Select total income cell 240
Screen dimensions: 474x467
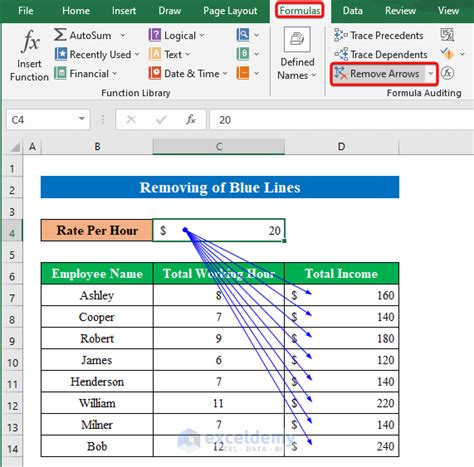coord(342,446)
